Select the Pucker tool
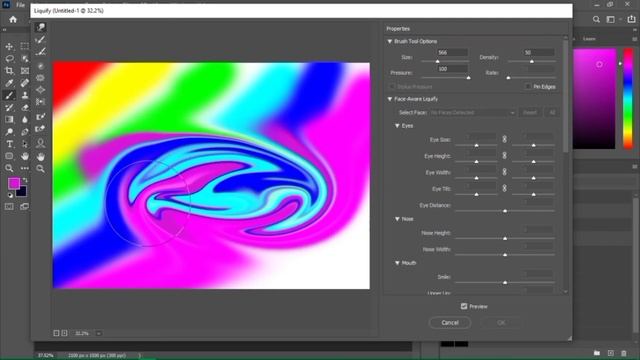Image resolution: width=640 pixels, height=360 pixels. point(40,78)
